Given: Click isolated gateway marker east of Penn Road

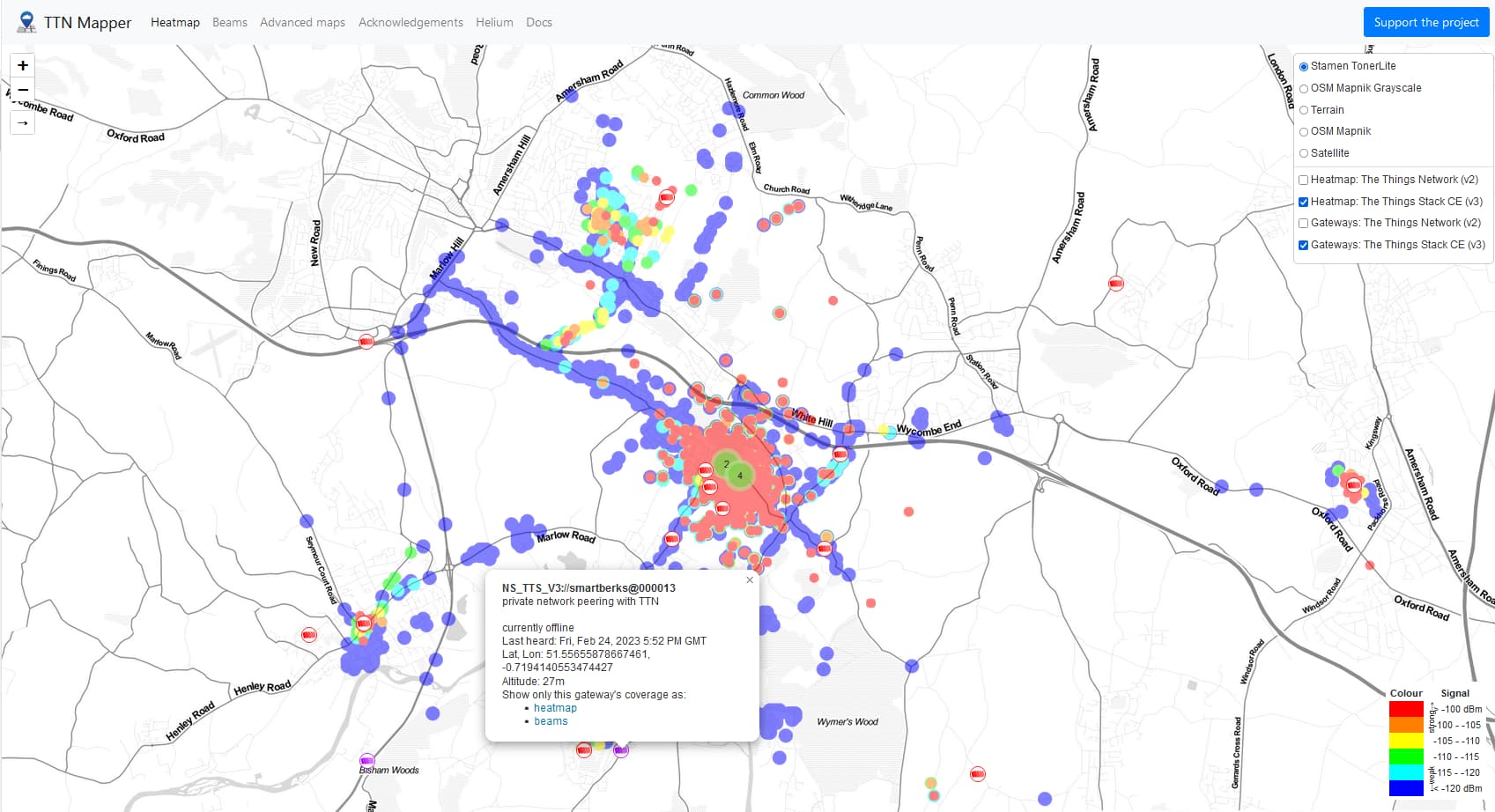Looking at the screenshot, I should 1116,283.
